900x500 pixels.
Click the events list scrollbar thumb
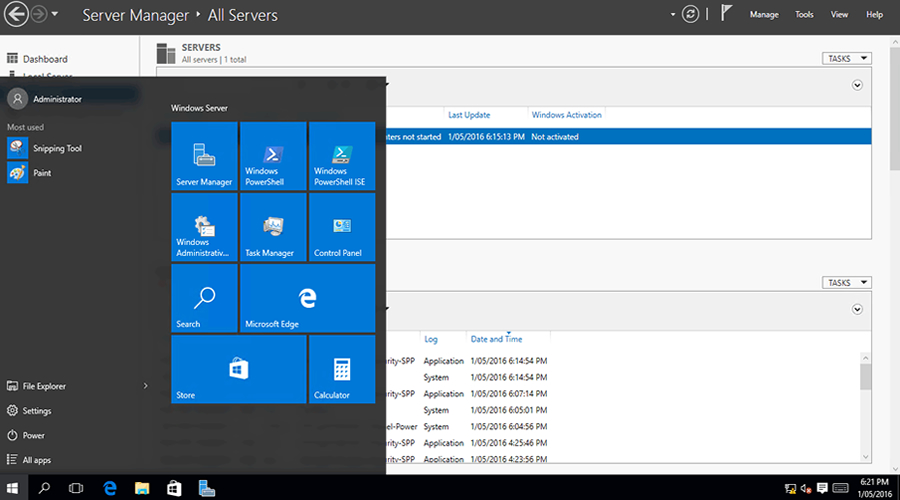pos(866,377)
